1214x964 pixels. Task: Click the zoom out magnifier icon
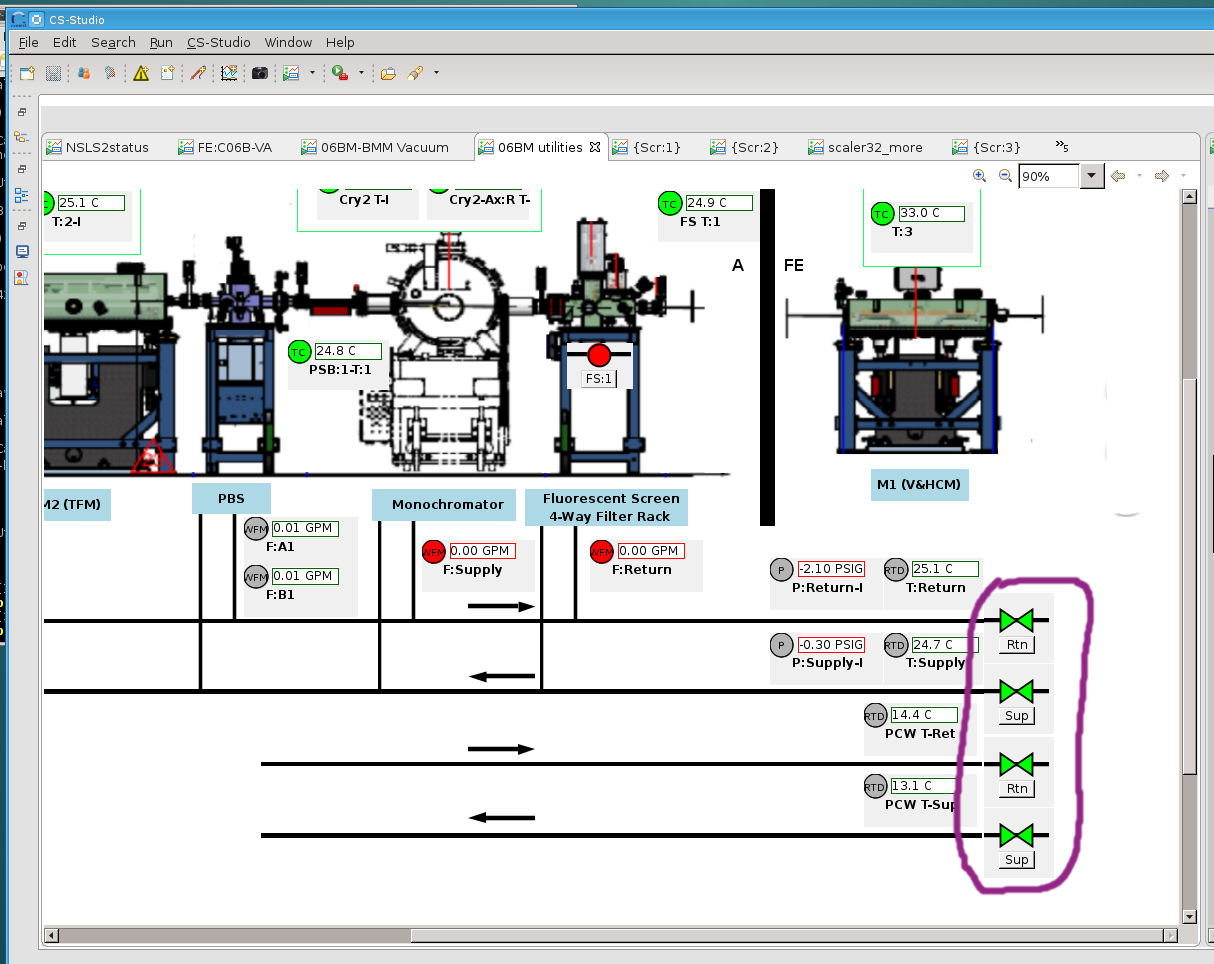pyautogui.click(x=1006, y=175)
